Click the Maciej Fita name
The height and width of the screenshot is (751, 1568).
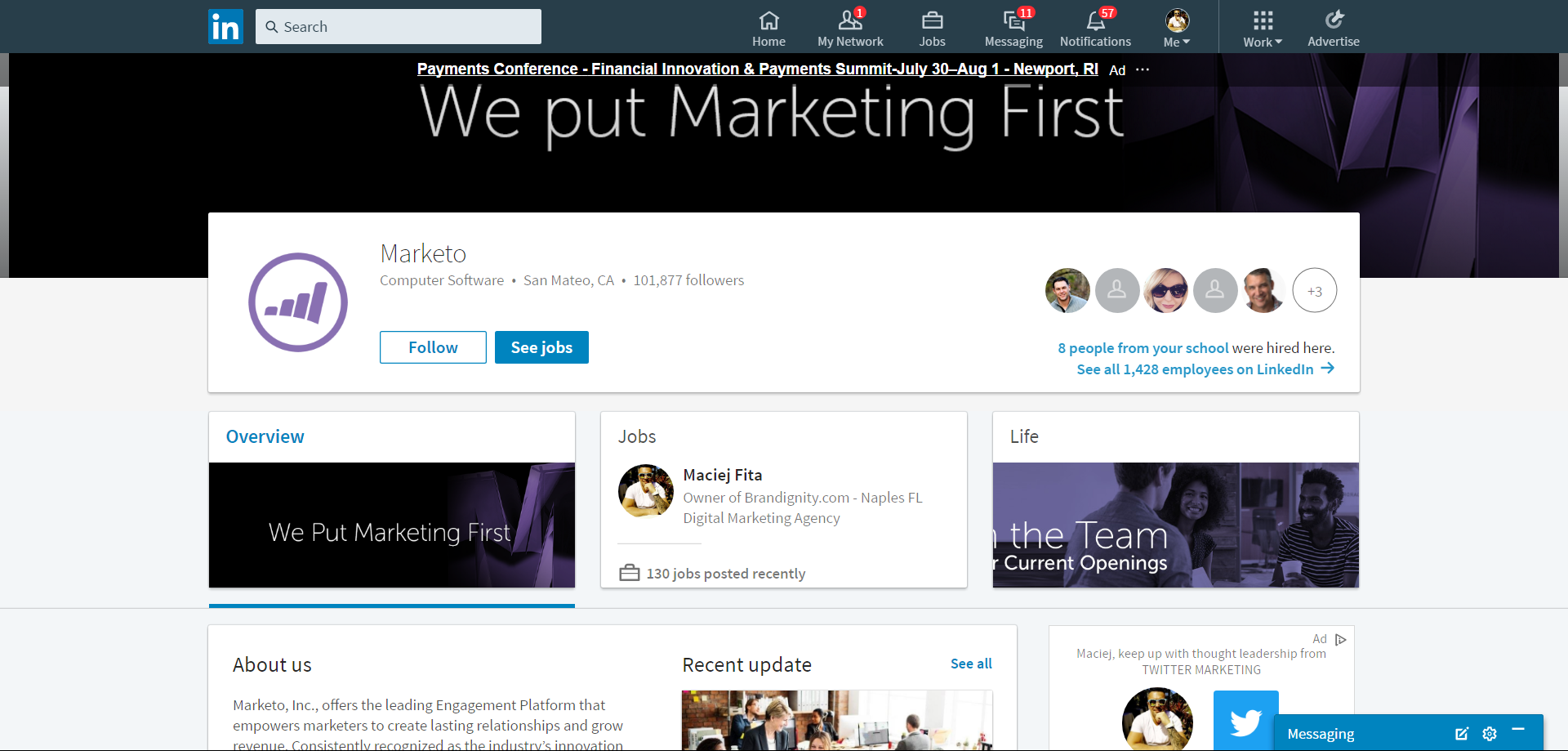pyautogui.click(x=722, y=475)
